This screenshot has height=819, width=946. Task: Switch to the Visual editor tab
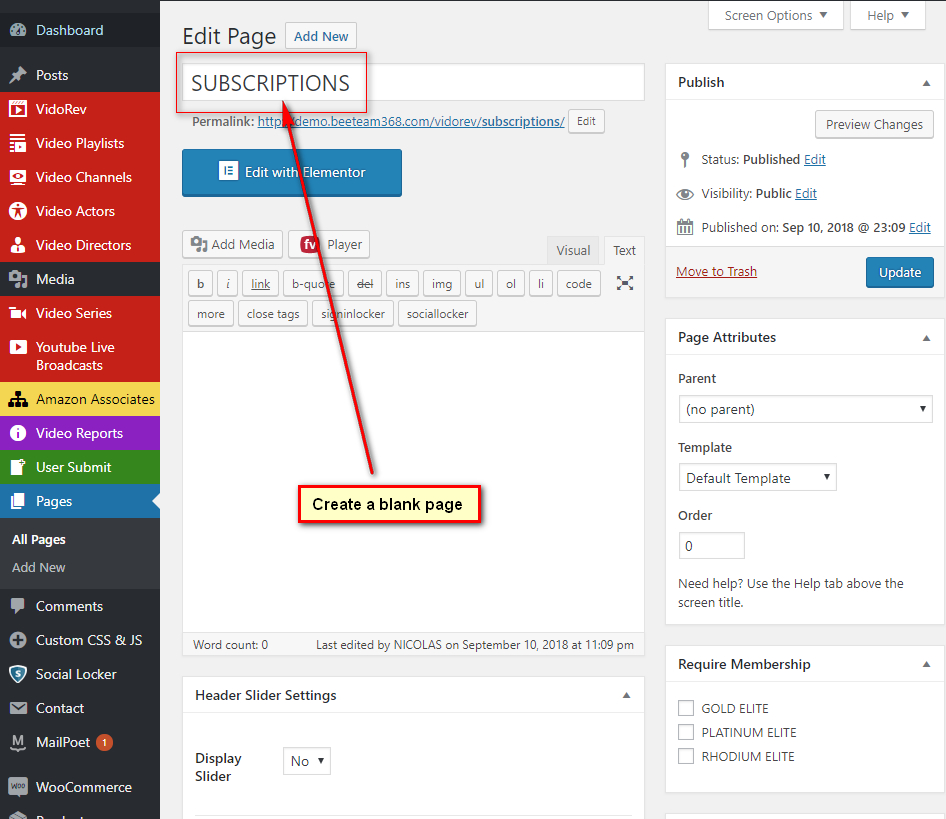[573, 251]
